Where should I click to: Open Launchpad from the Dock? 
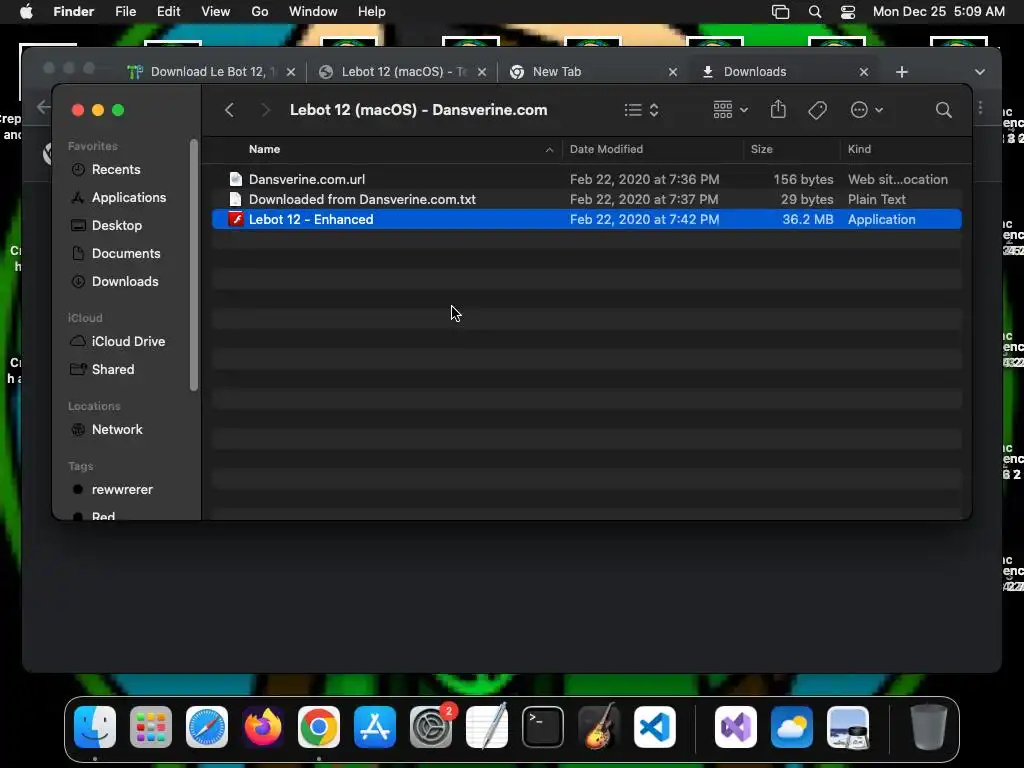(151, 727)
